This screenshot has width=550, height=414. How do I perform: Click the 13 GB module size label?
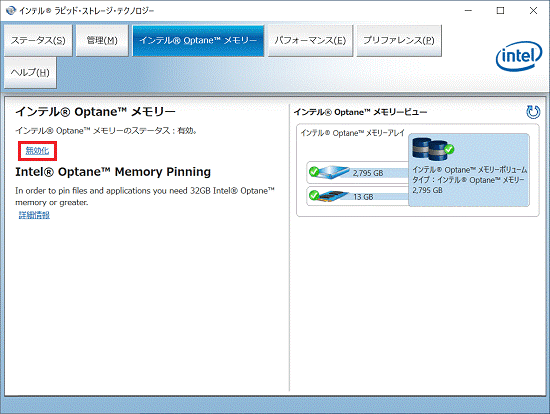tap(363, 197)
